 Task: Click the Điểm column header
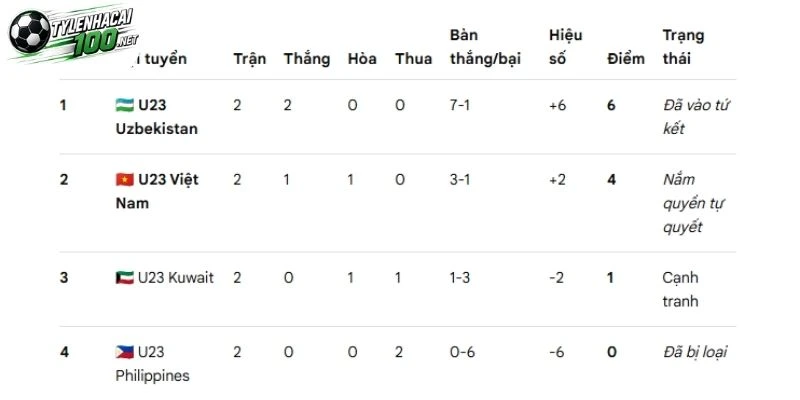[626, 59]
